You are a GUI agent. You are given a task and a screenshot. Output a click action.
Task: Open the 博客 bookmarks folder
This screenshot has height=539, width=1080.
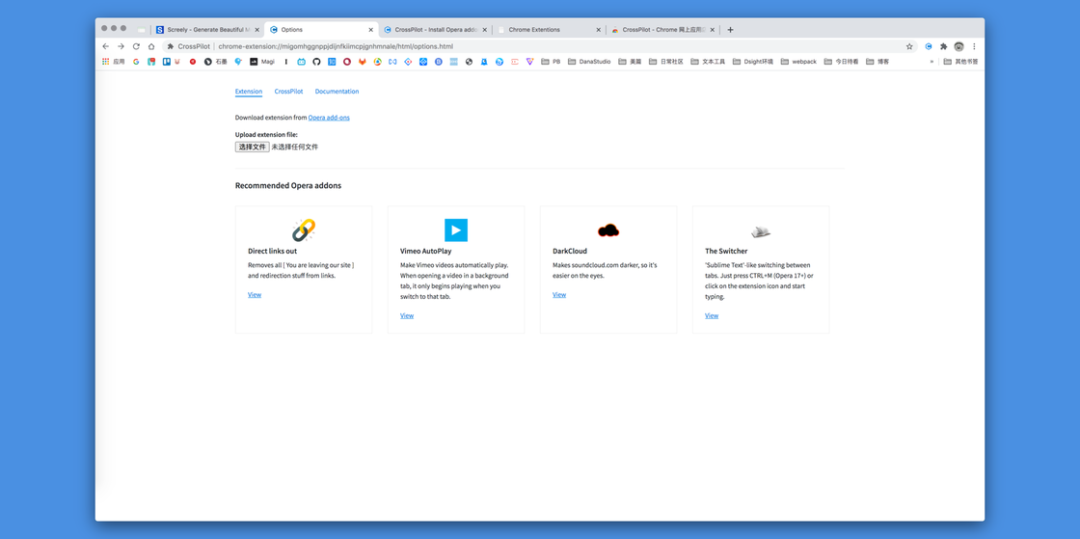[x=878, y=61]
